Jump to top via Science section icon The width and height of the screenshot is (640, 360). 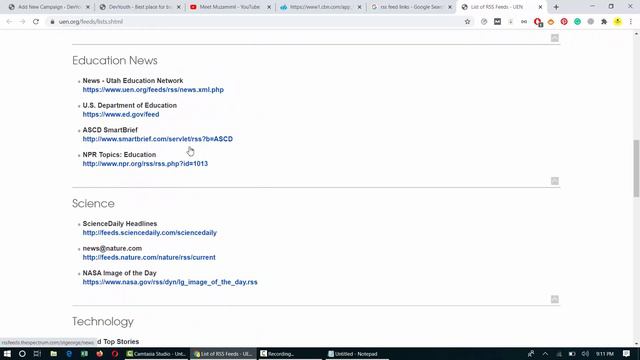554,299
